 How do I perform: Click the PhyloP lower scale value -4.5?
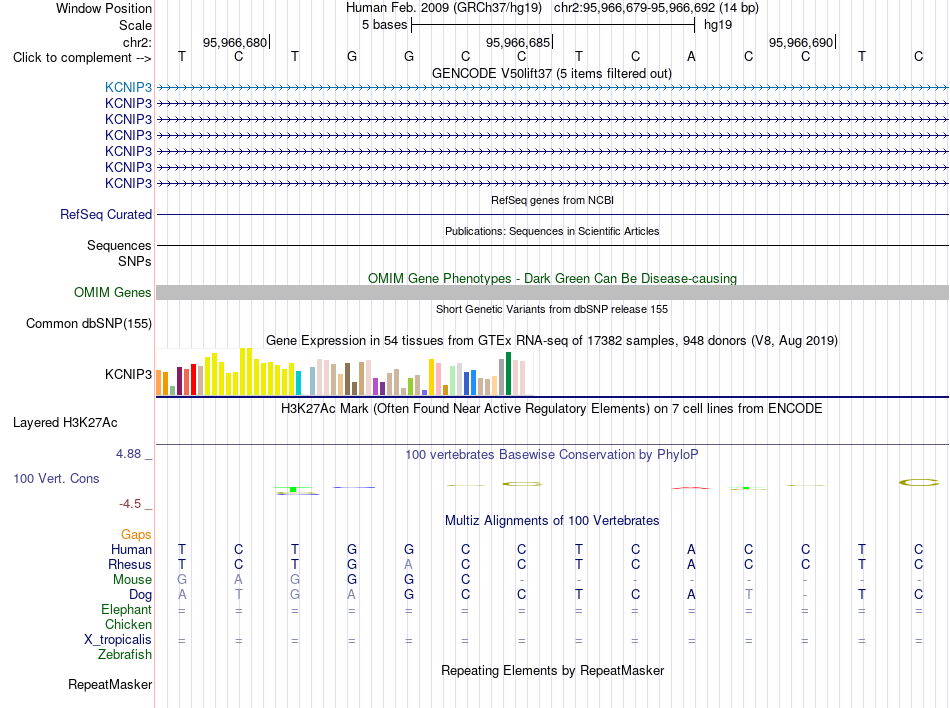(130, 503)
